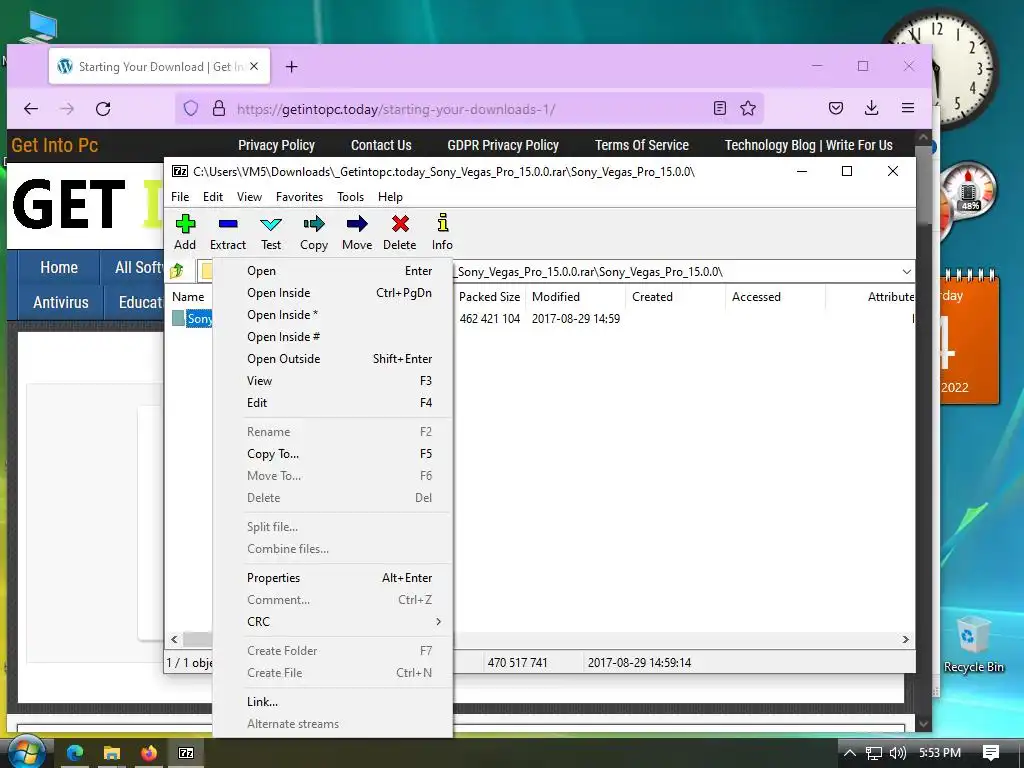Toggle Firefox reader view

719,108
